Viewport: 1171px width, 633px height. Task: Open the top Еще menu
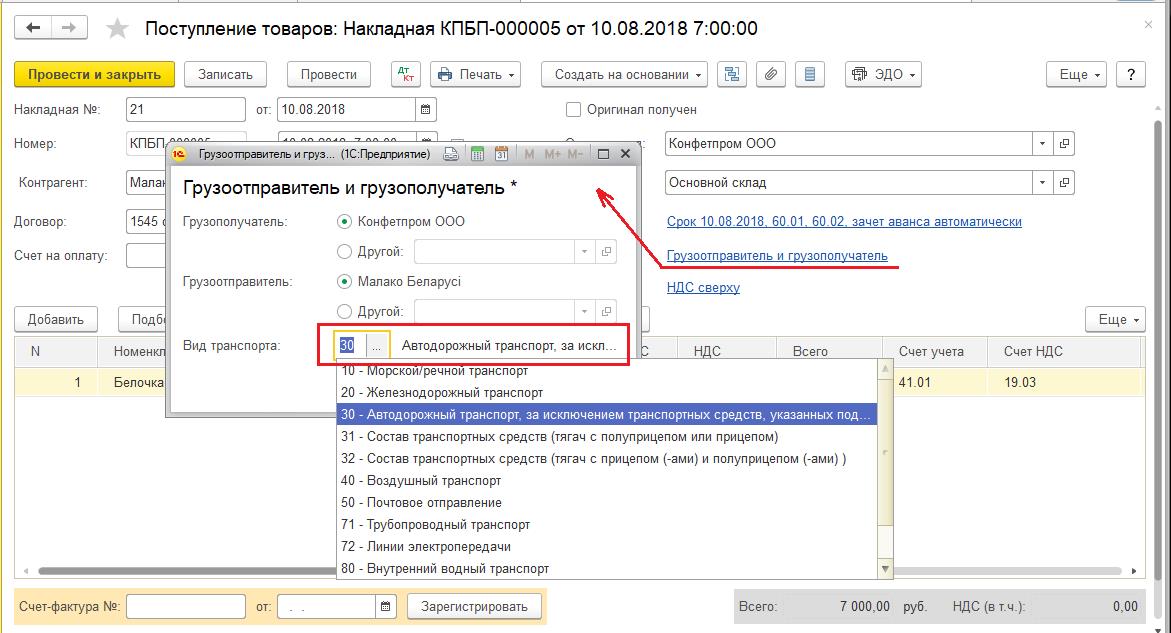click(1076, 74)
